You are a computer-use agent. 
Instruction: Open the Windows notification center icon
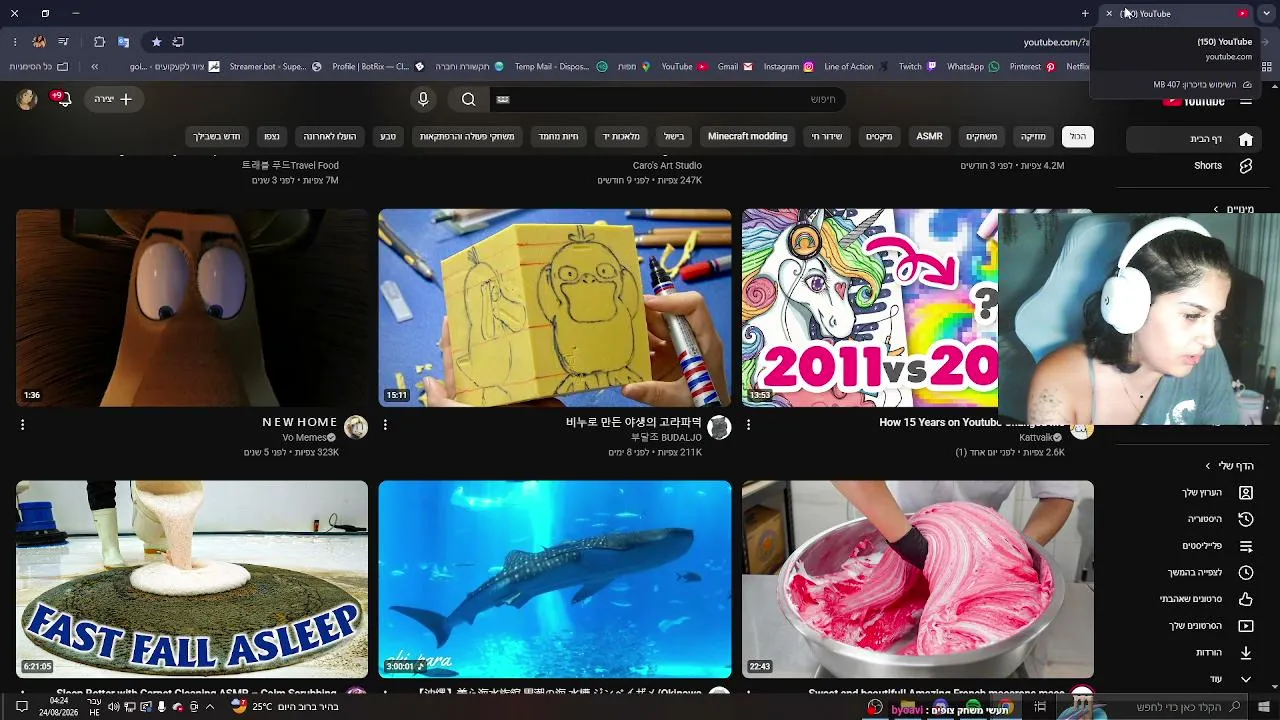click(21, 707)
